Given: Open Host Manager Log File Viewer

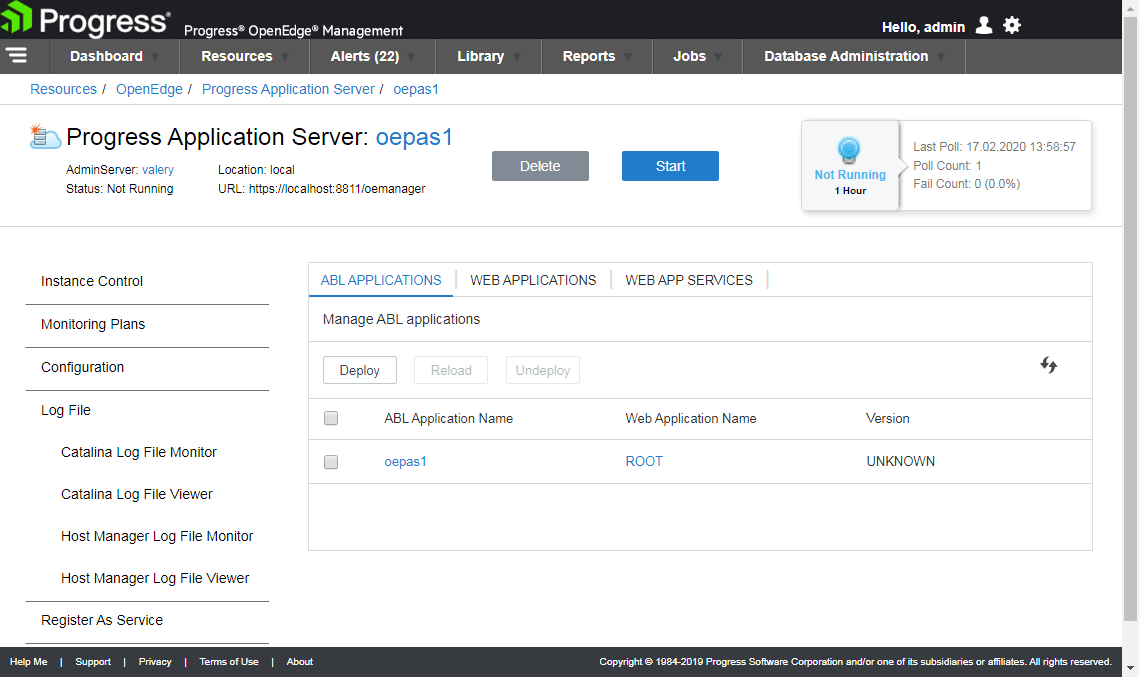Looking at the screenshot, I should [x=155, y=578].
